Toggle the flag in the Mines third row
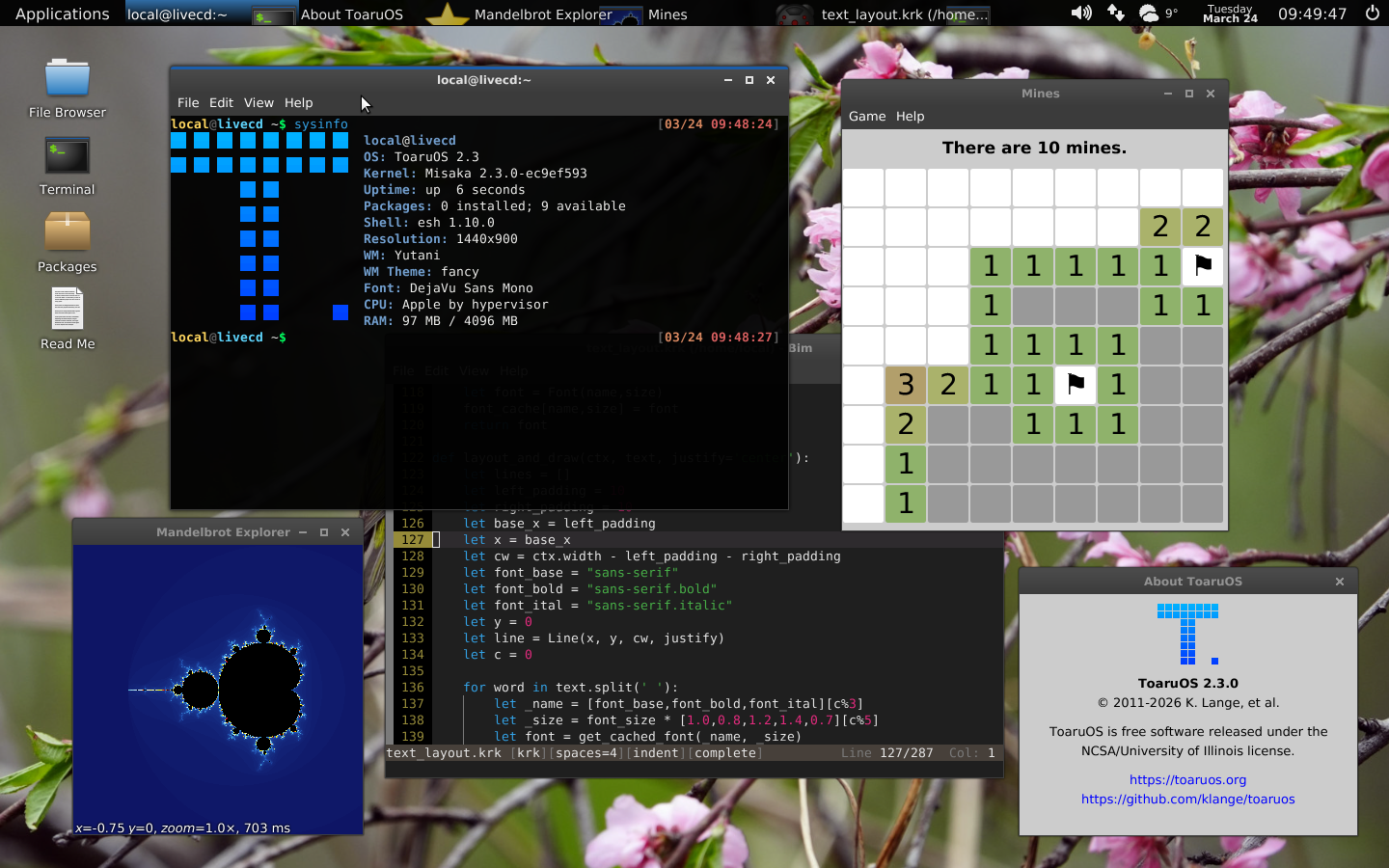The width and height of the screenshot is (1389, 868). [1202, 266]
